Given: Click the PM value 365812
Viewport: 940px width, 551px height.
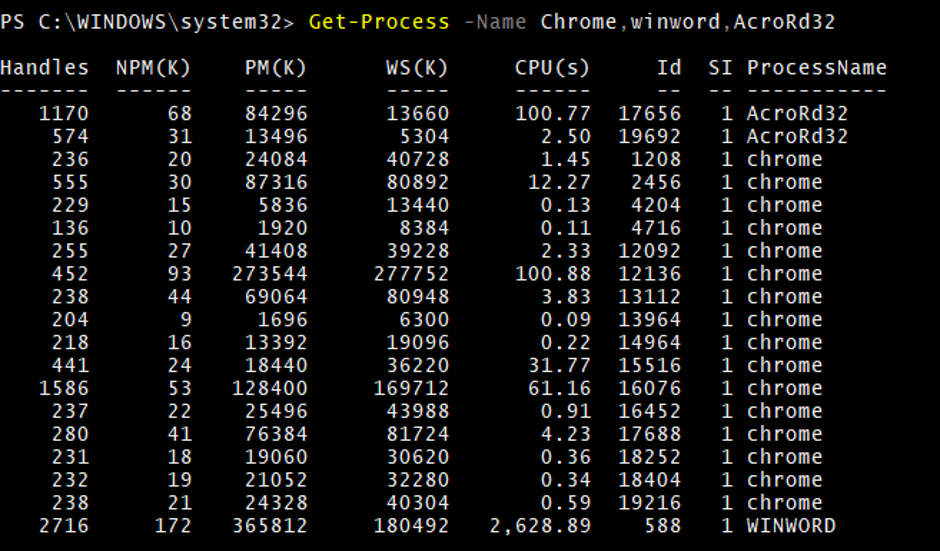Looking at the screenshot, I should (270, 526).
